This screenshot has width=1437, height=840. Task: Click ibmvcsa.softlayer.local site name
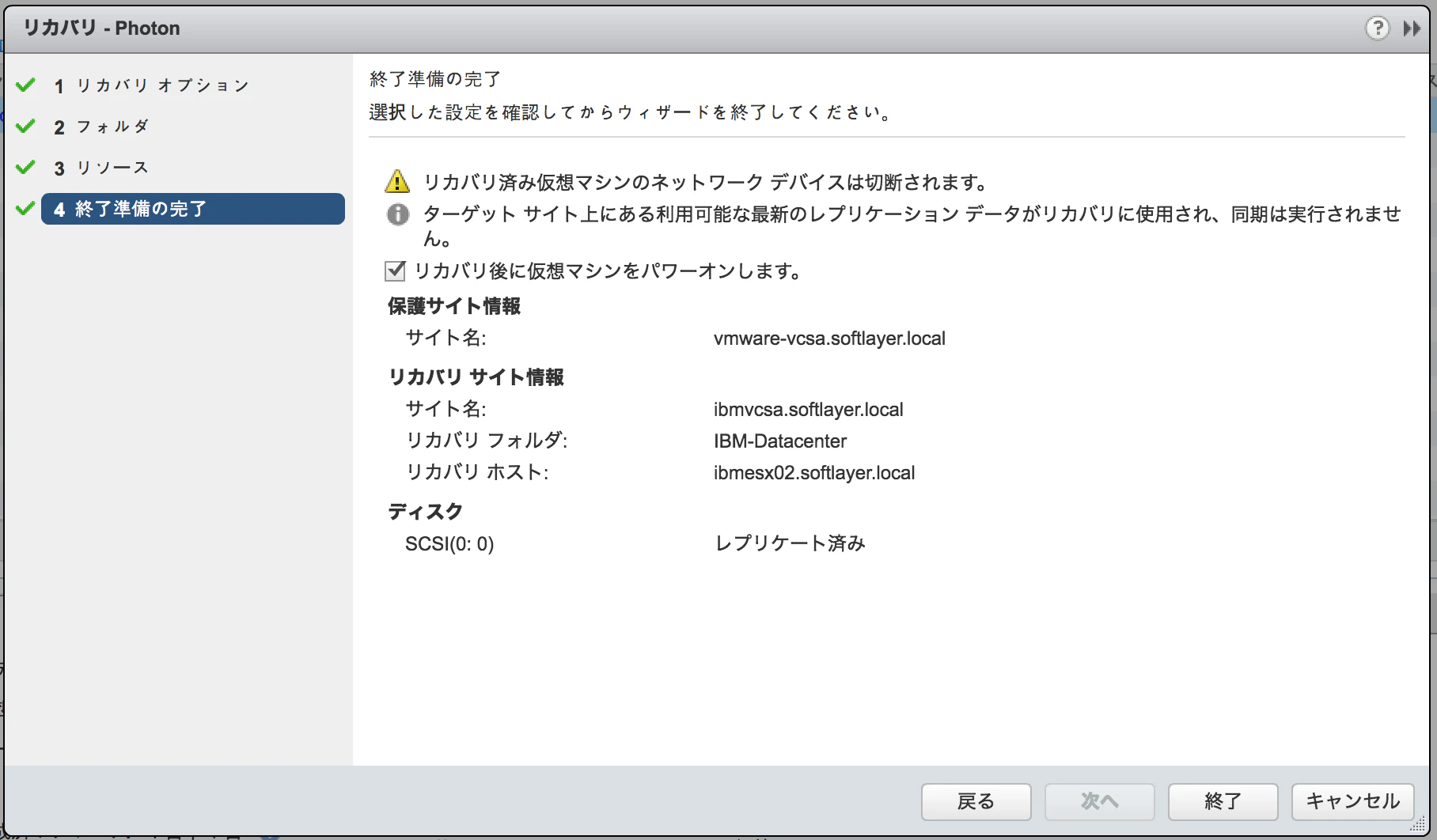point(808,410)
